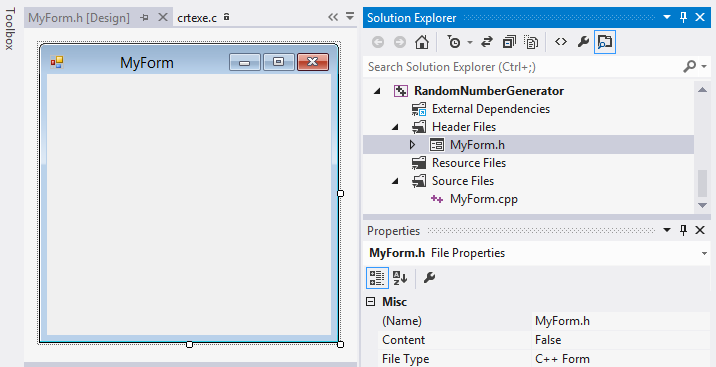
Task: Expand the MyForm.h node
Action: (412, 145)
